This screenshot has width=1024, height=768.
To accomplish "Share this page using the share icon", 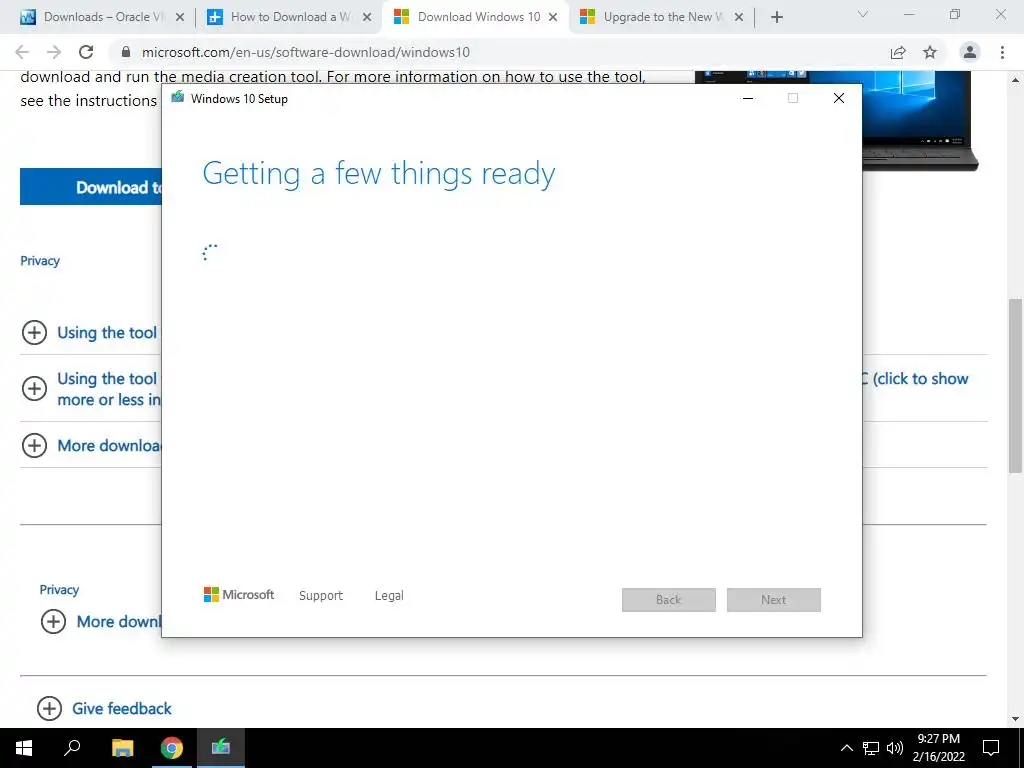I will pos(898,52).
